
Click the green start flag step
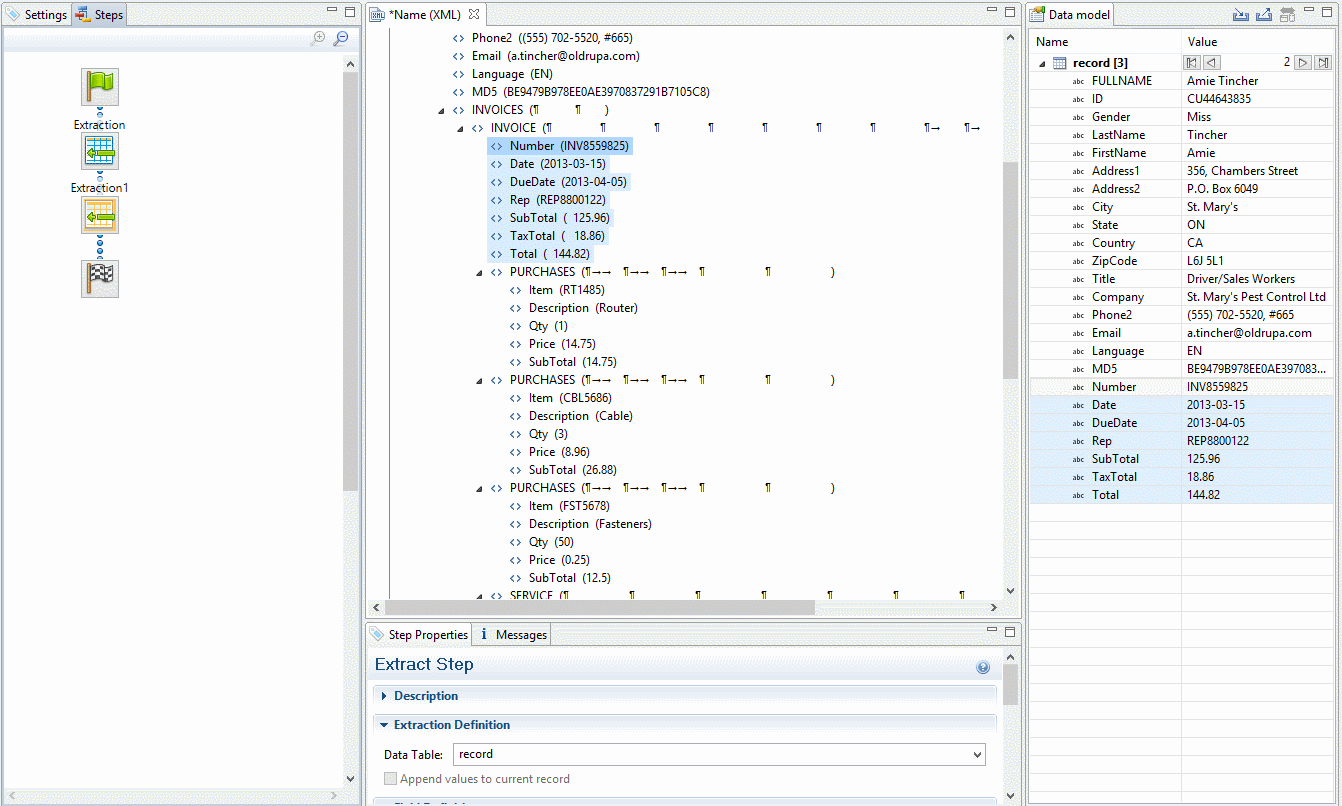[x=100, y=87]
